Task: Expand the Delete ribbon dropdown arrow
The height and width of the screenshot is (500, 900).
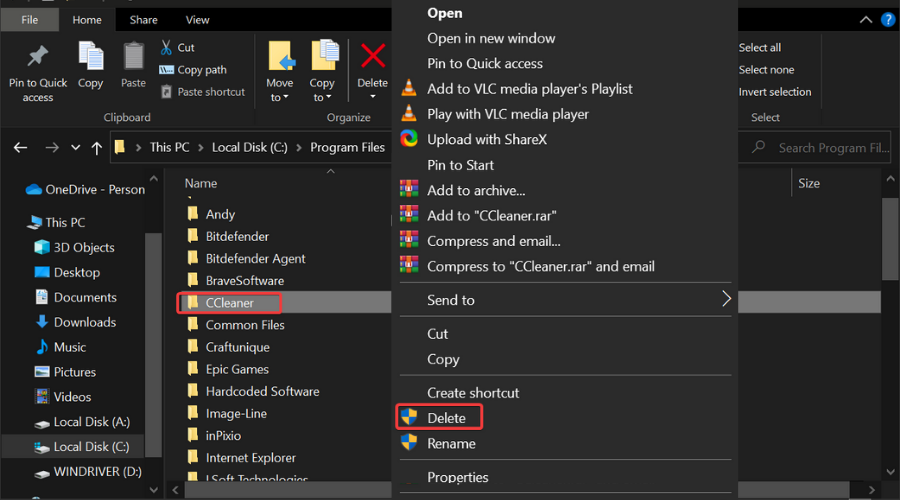Action: tap(373, 96)
